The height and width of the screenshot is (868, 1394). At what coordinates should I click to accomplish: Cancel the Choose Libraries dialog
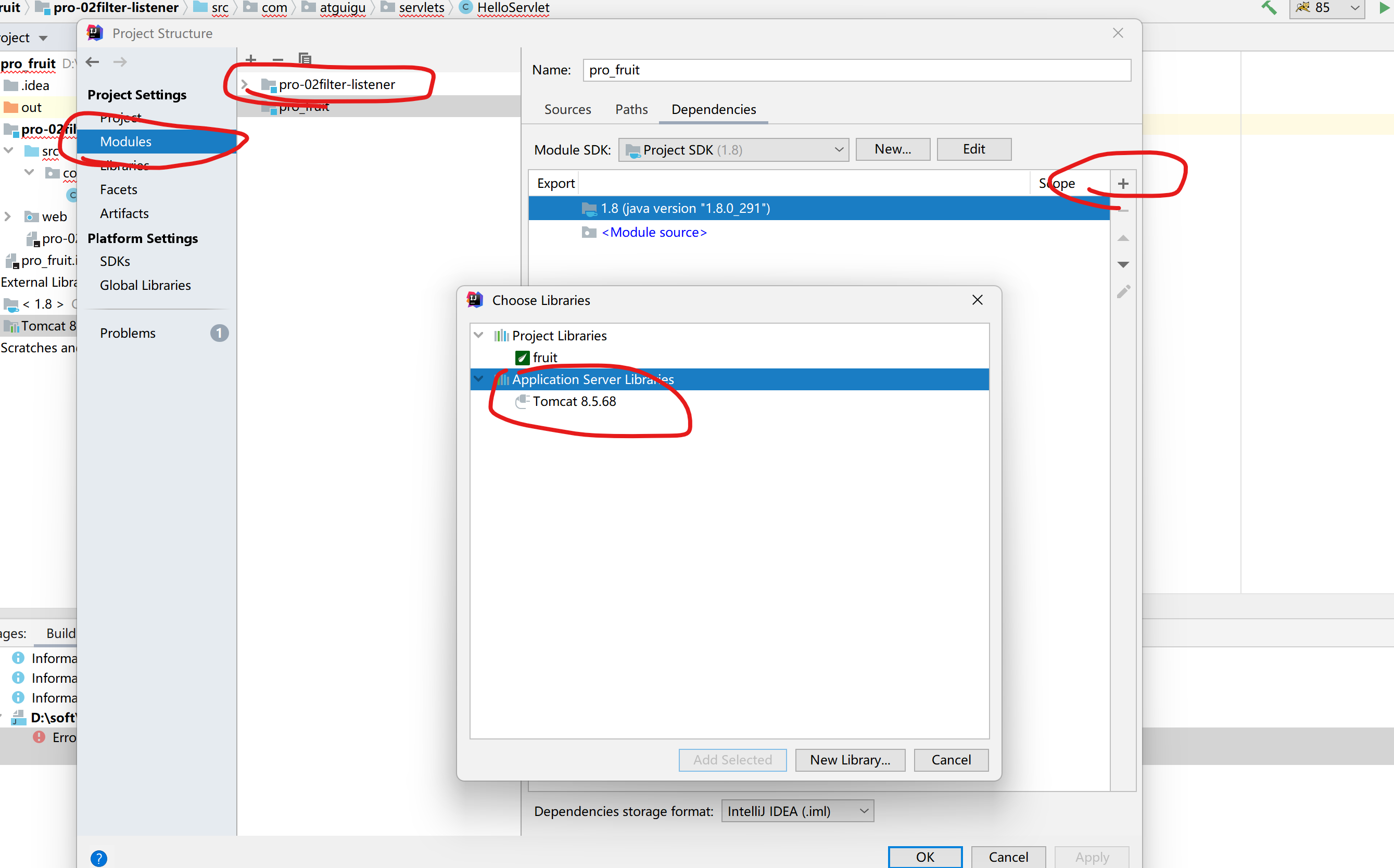point(951,760)
